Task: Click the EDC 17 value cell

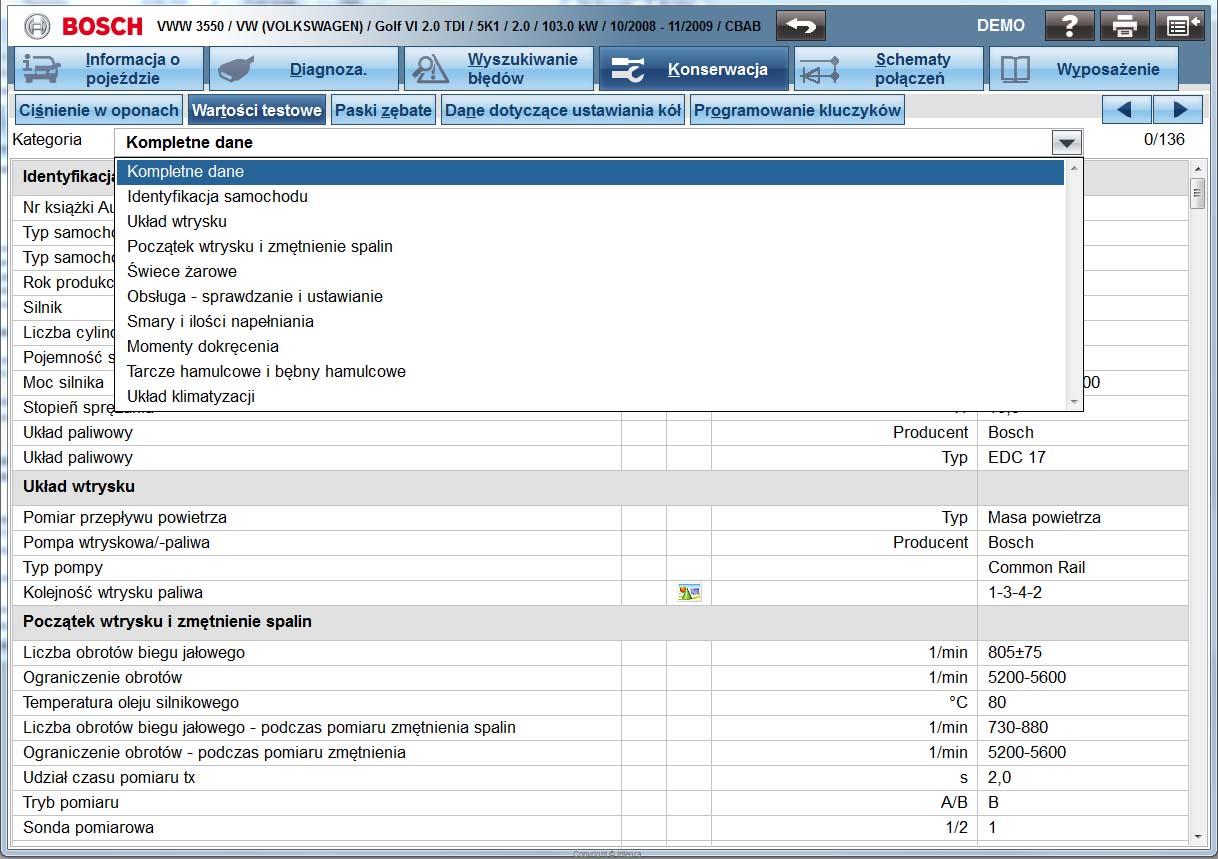Action: pos(1082,457)
